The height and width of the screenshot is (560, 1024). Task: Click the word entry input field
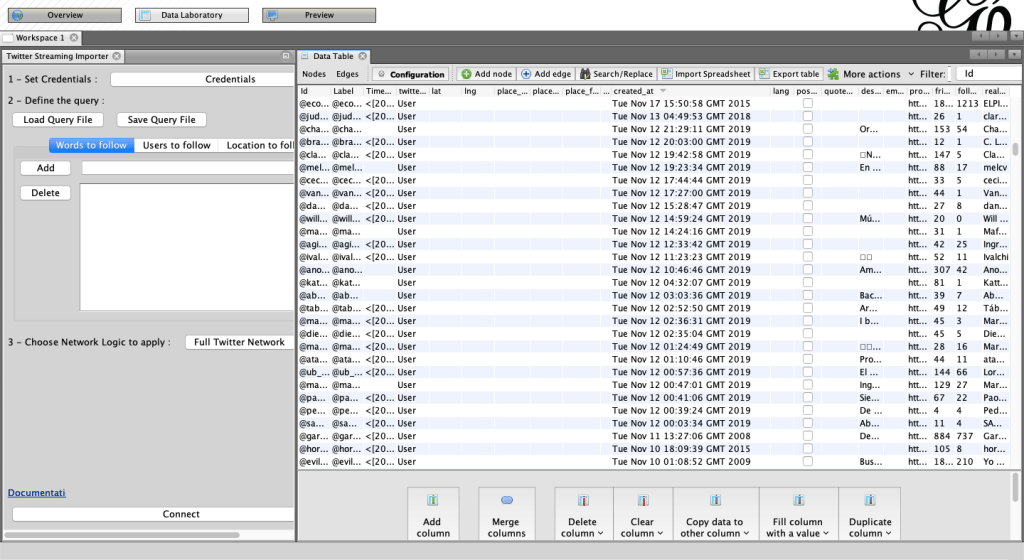[188, 168]
